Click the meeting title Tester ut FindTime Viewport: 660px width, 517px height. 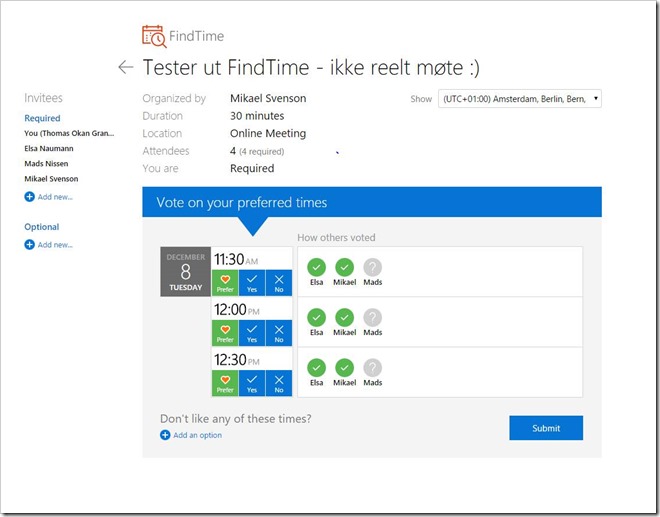click(311, 67)
